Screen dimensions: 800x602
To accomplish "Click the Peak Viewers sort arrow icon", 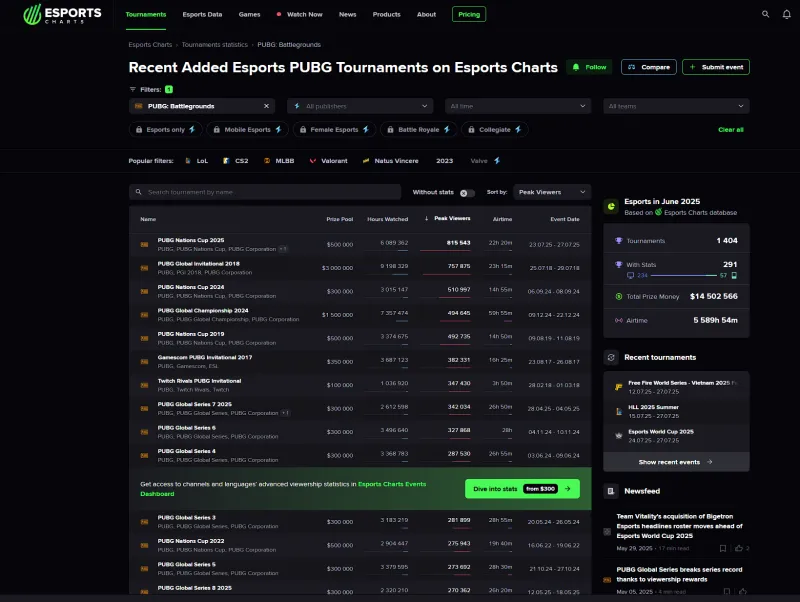I will click(x=427, y=218).
